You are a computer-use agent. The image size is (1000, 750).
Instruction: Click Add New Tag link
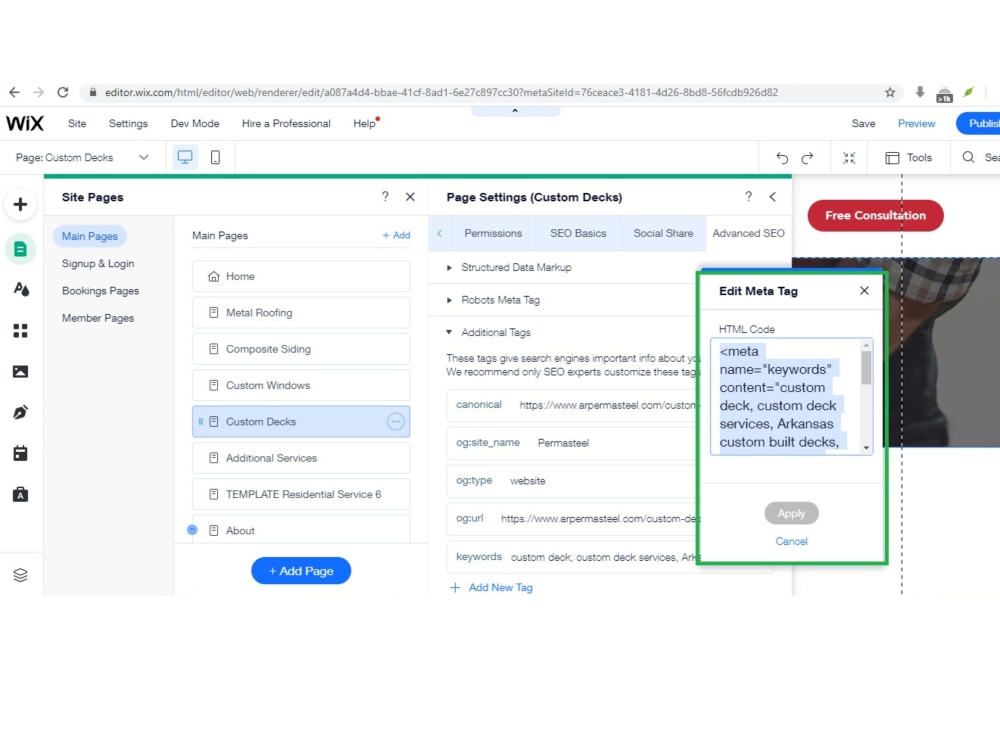491,587
